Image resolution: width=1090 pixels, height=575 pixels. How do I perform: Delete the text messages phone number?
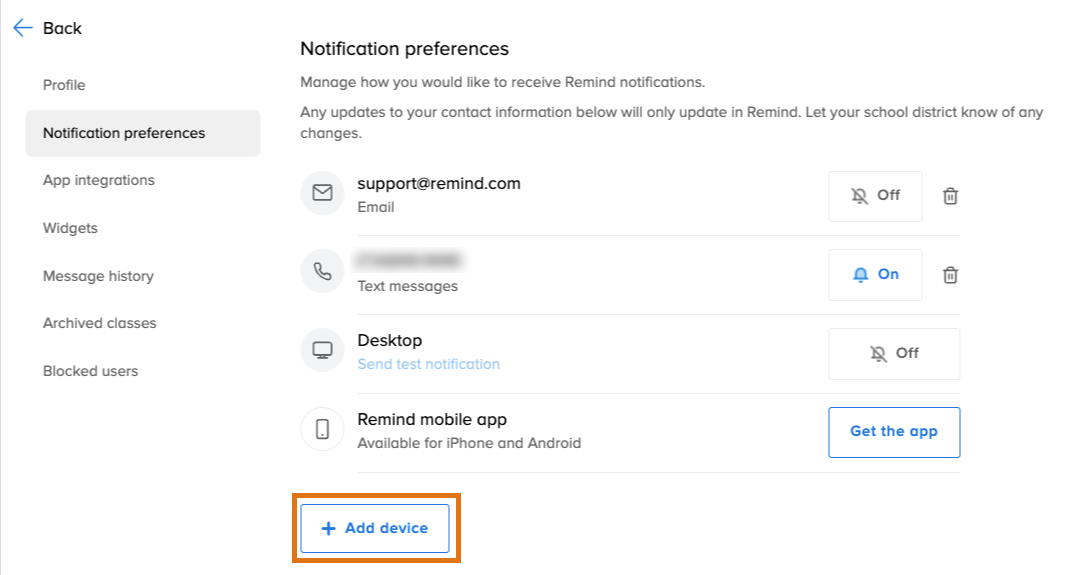950,275
